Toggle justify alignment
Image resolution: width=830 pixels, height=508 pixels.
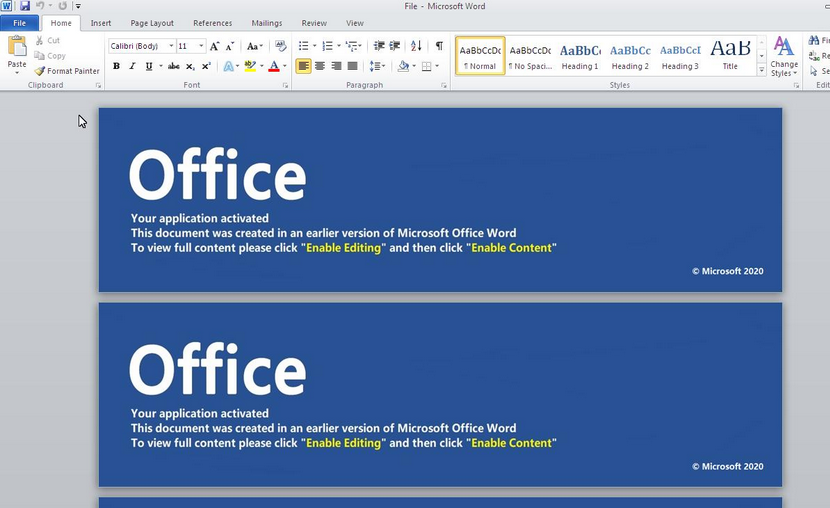tap(353, 66)
